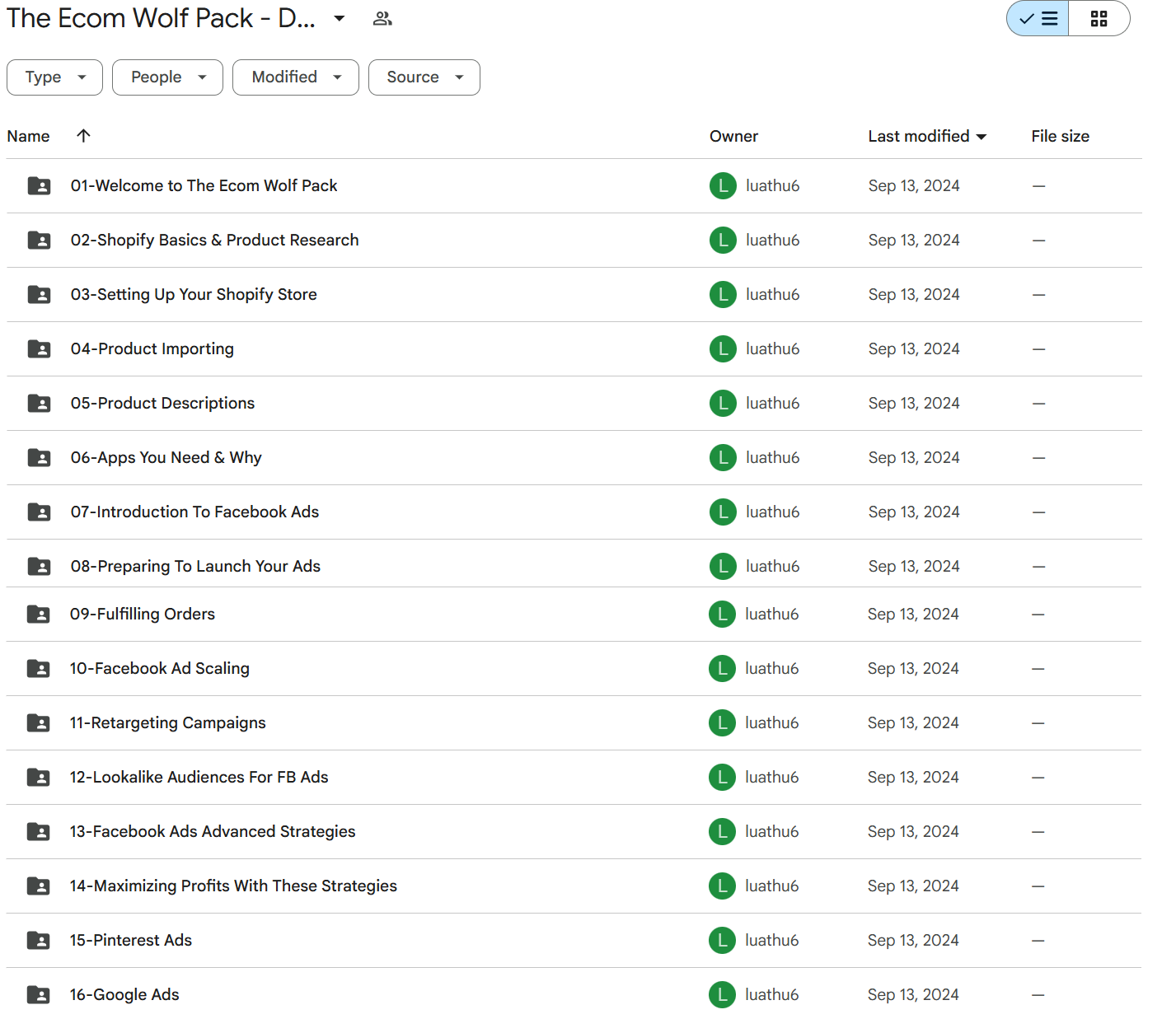Sort by the Name column header
Viewport: 1176px width, 1019px height.
pyautogui.click(x=28, y=136)
